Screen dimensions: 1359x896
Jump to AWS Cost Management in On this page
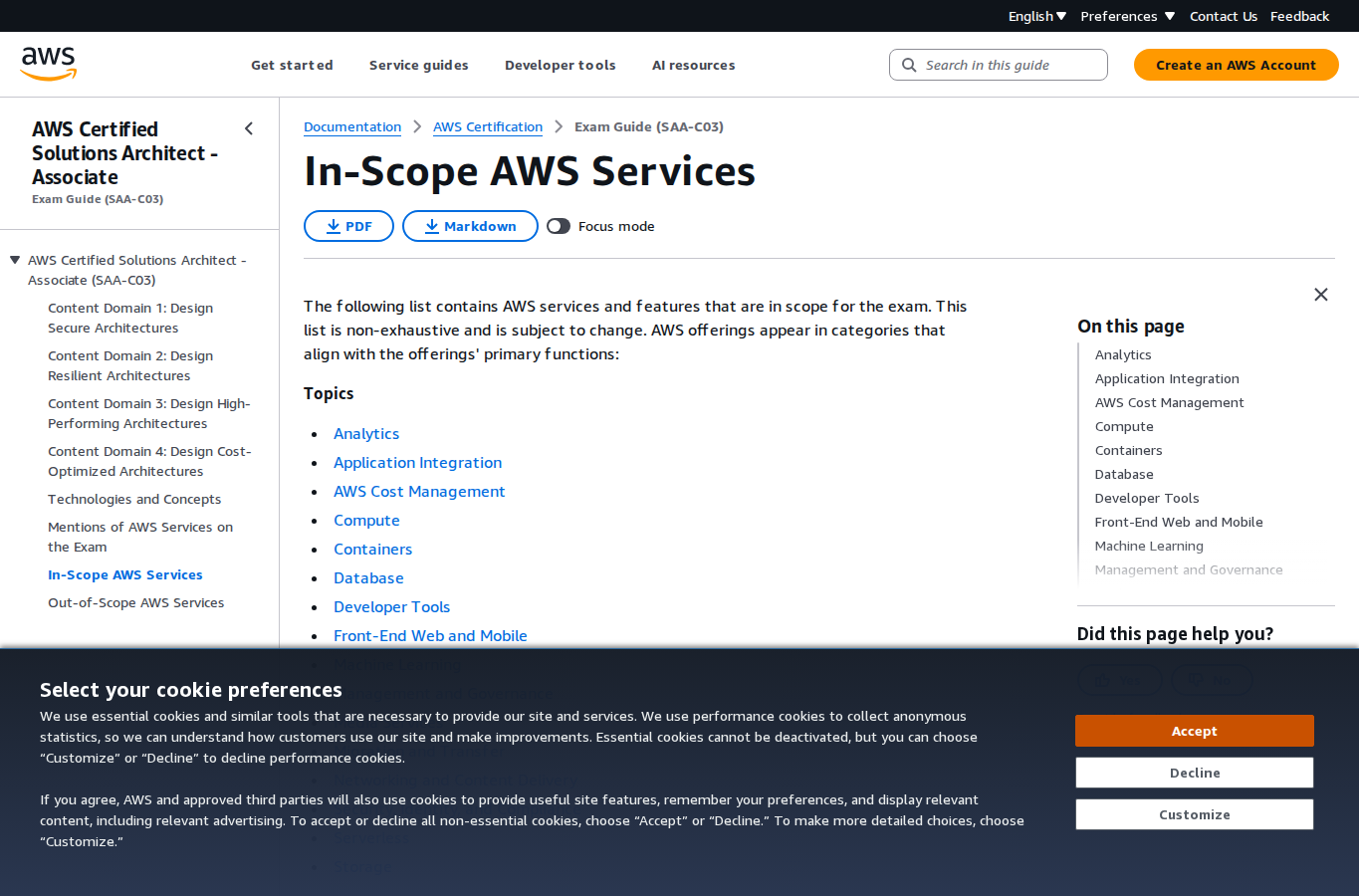coord(1170,402)
